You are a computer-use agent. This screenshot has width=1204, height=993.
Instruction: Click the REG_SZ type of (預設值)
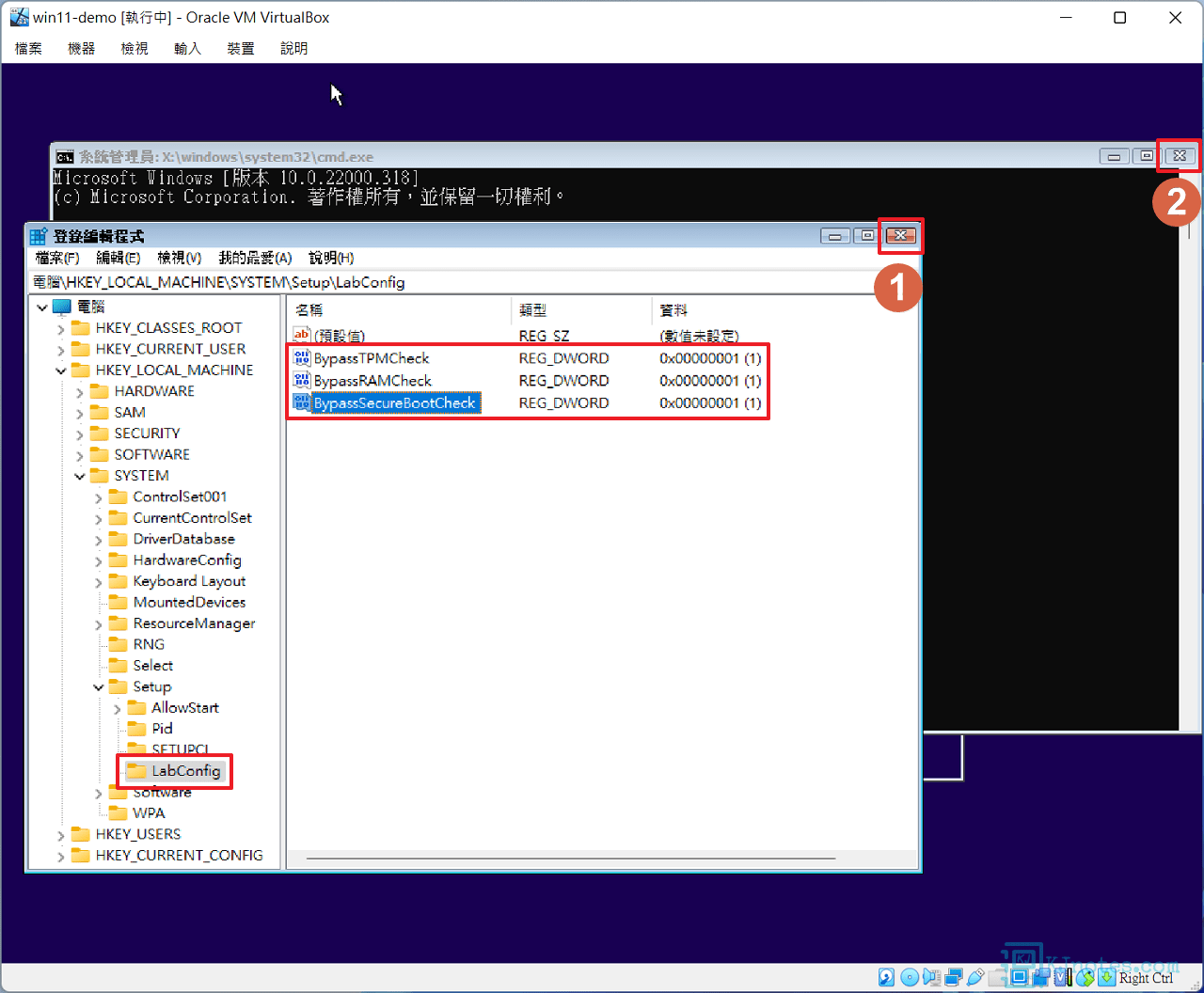544,336
